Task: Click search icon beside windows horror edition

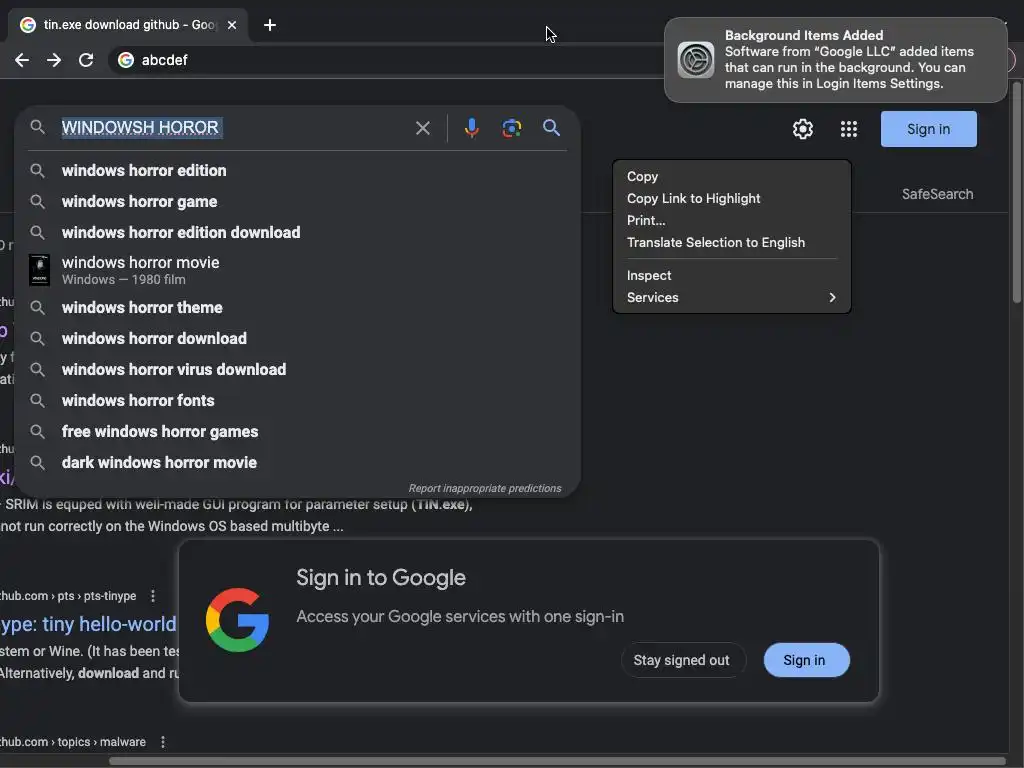Action: tap(38, 170)
